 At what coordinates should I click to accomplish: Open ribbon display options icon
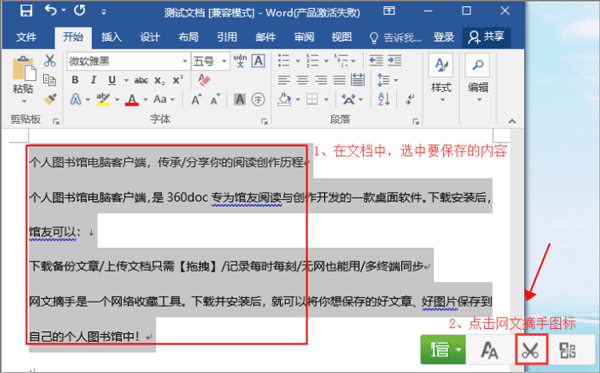pos(389,11)
